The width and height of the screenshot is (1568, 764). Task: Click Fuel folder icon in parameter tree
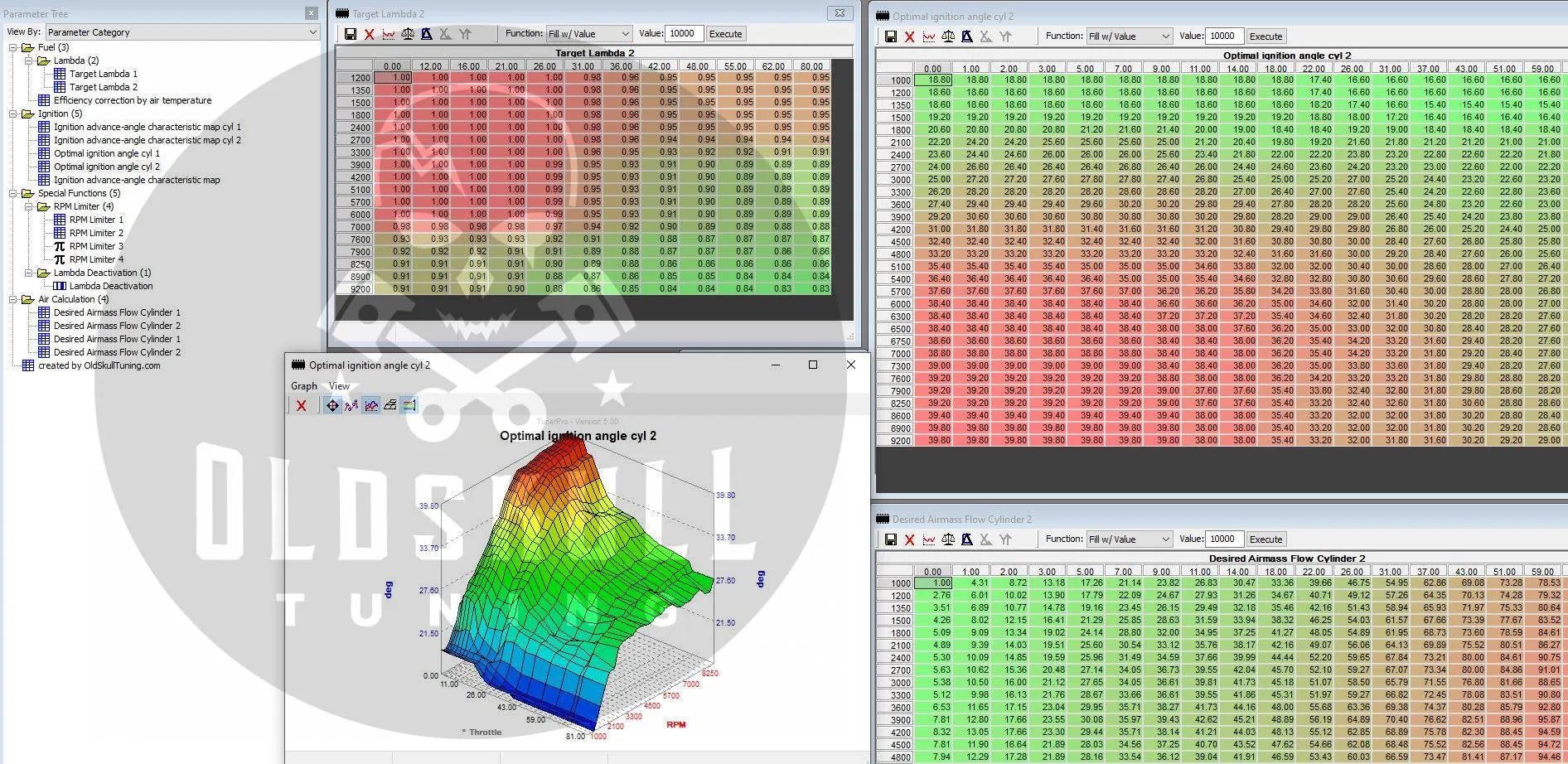[x=28, y=47]
